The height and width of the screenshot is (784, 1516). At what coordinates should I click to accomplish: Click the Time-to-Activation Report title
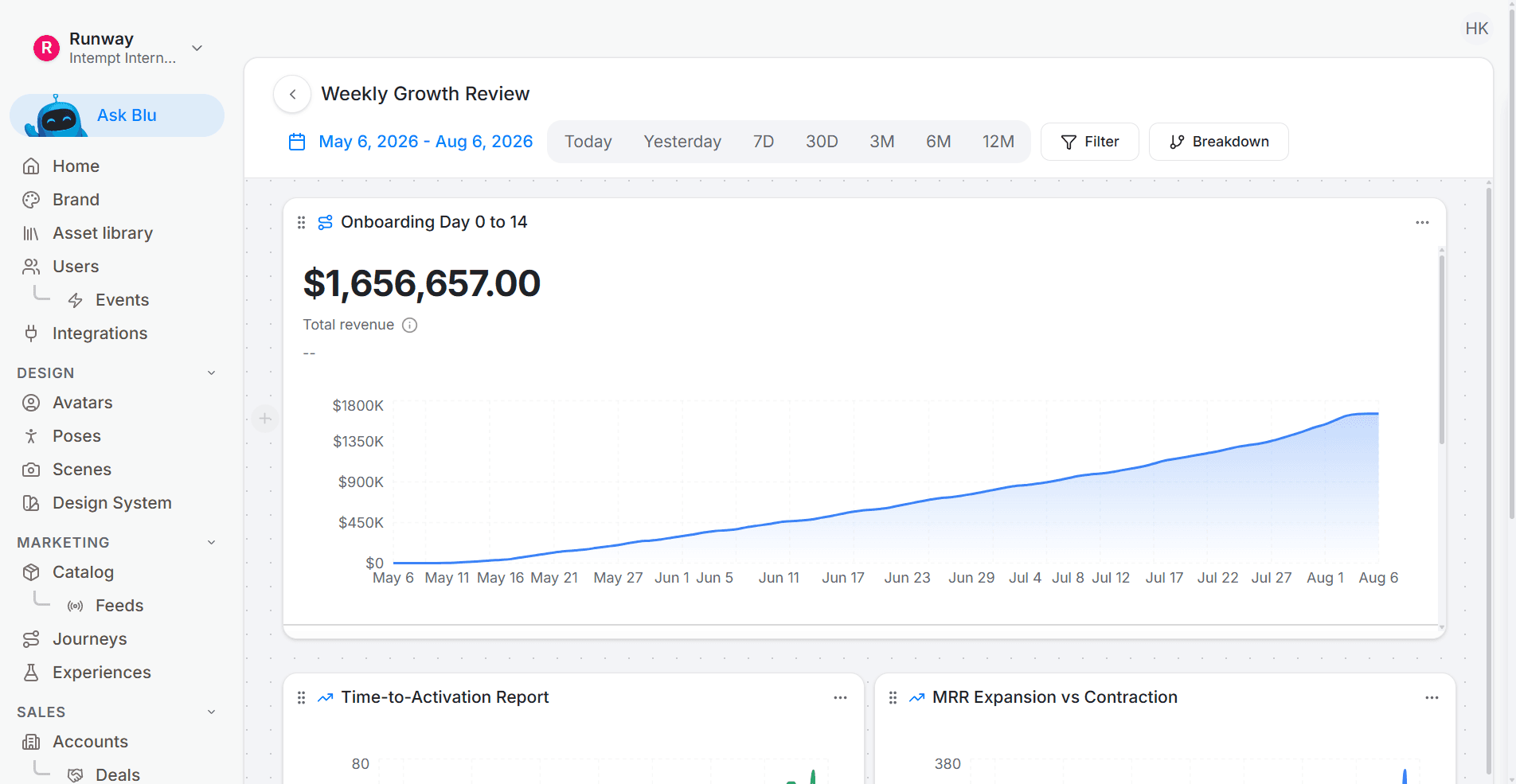click(445, 697)
